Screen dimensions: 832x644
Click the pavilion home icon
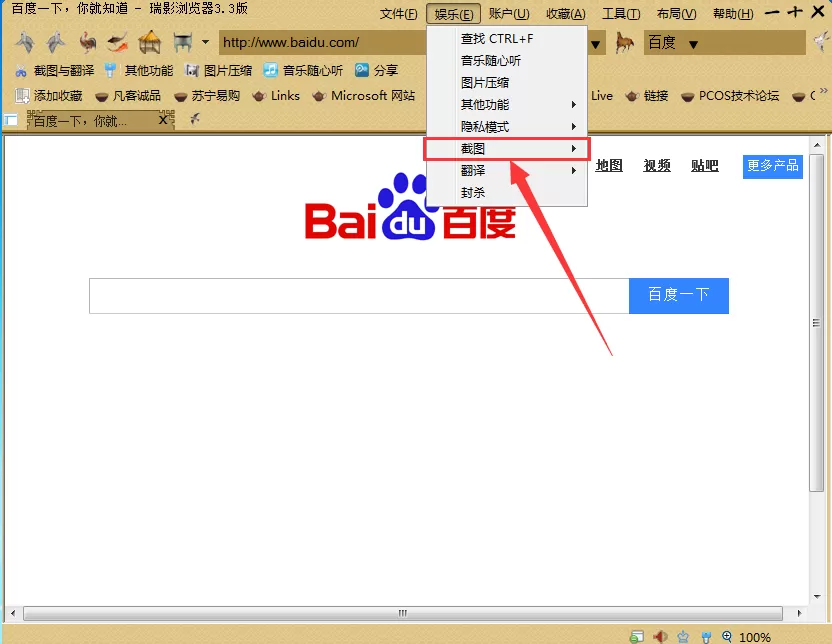[150, 42]
